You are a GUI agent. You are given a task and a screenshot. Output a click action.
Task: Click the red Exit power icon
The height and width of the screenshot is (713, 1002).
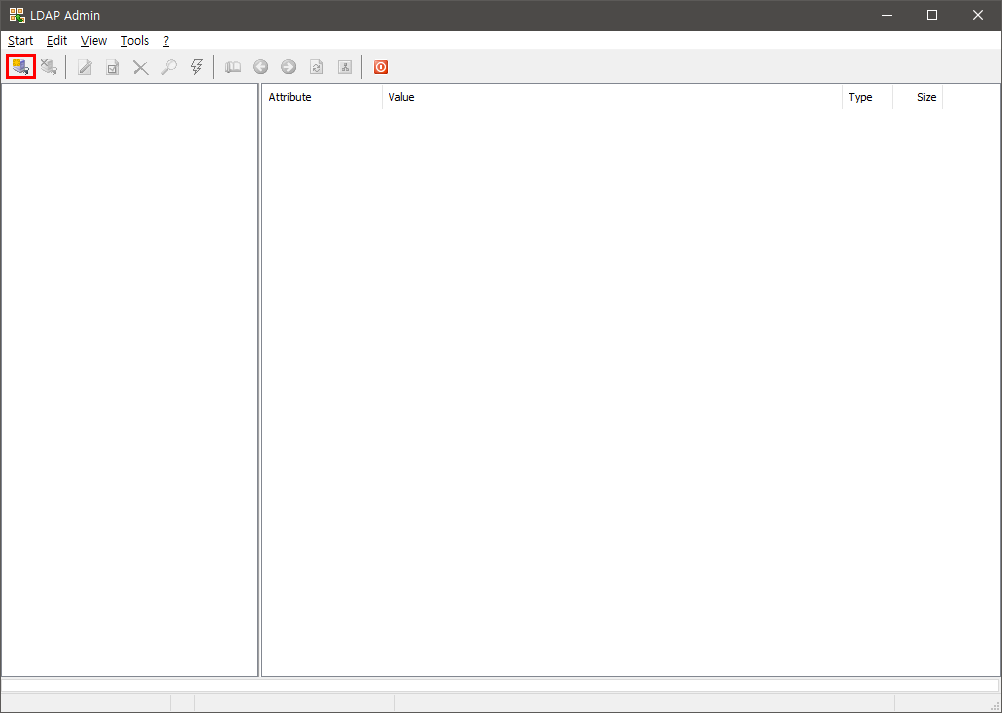coord(381,67)
